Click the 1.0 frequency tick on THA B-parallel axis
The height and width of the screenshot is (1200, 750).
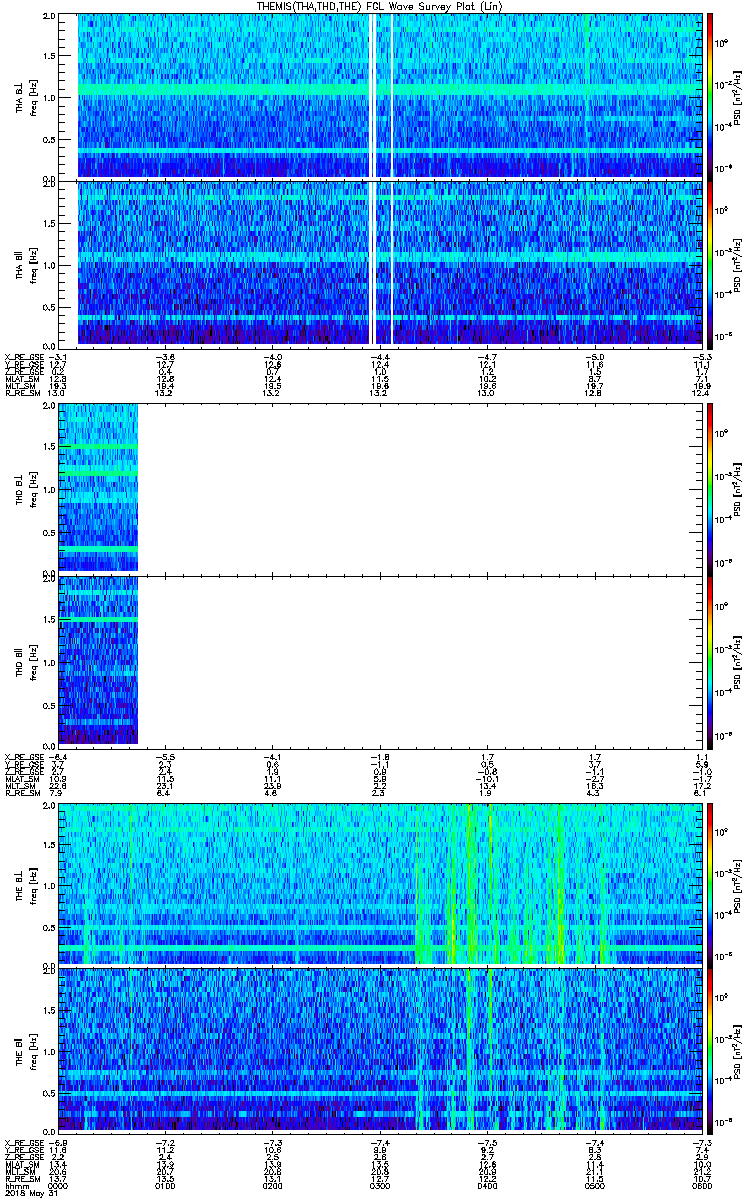[x=49, y=265]
